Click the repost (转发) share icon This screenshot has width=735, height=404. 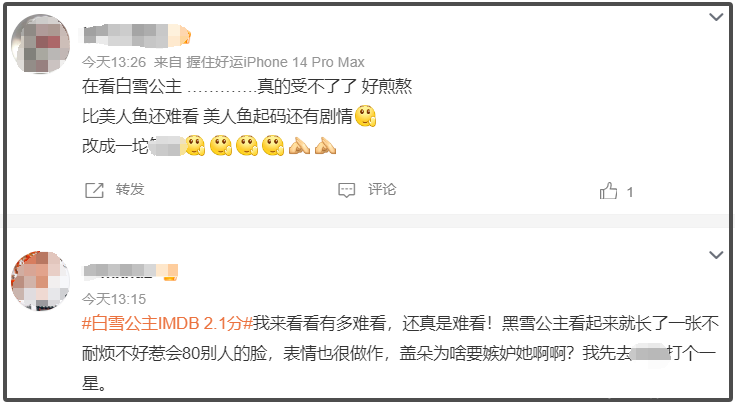click(94, 190)
